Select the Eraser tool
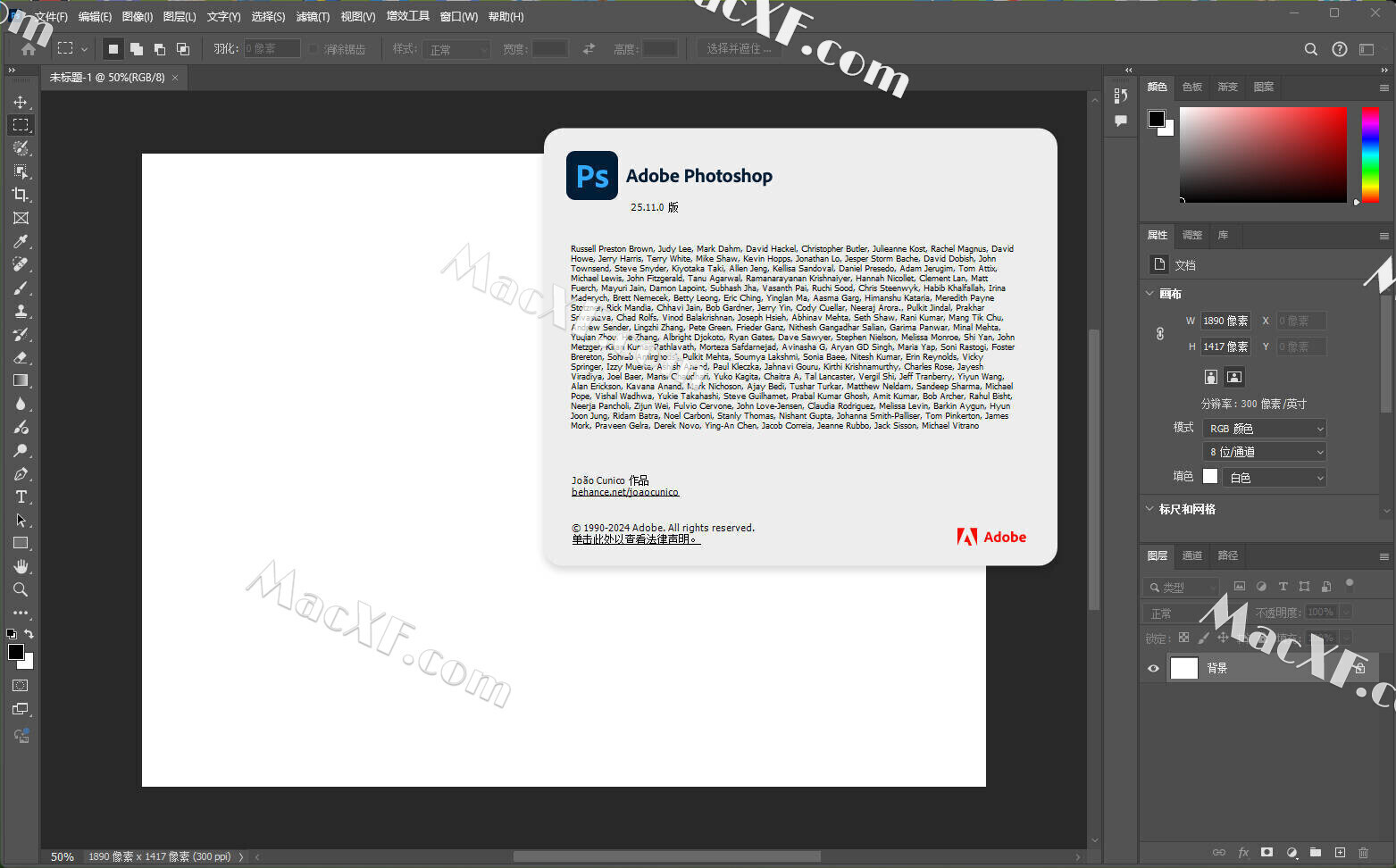The width and height of the screenshot is (1396, 868). tap(21, 357)
